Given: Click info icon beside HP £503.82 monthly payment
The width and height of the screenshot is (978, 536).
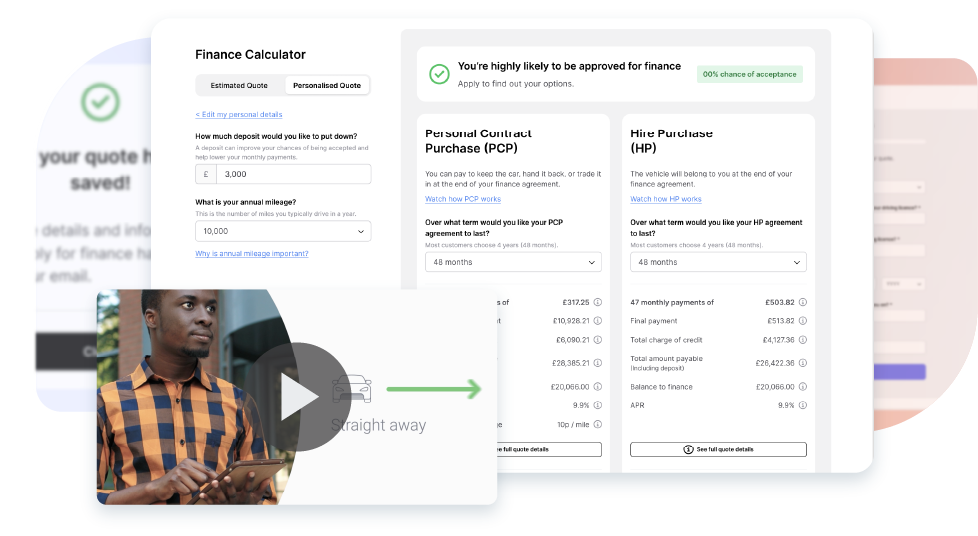Looking at the screenshot, I should [803, 302].
